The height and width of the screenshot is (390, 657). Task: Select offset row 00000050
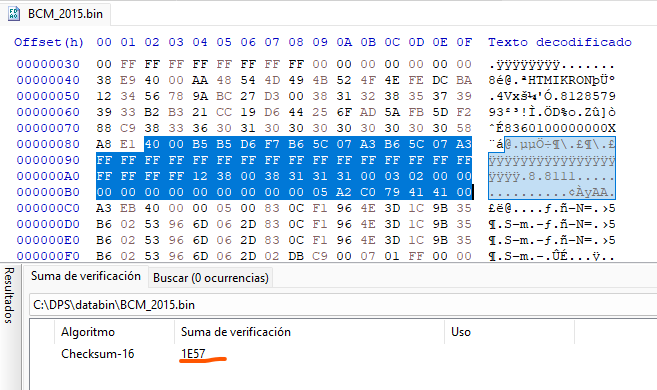click(x=48, y=96)
